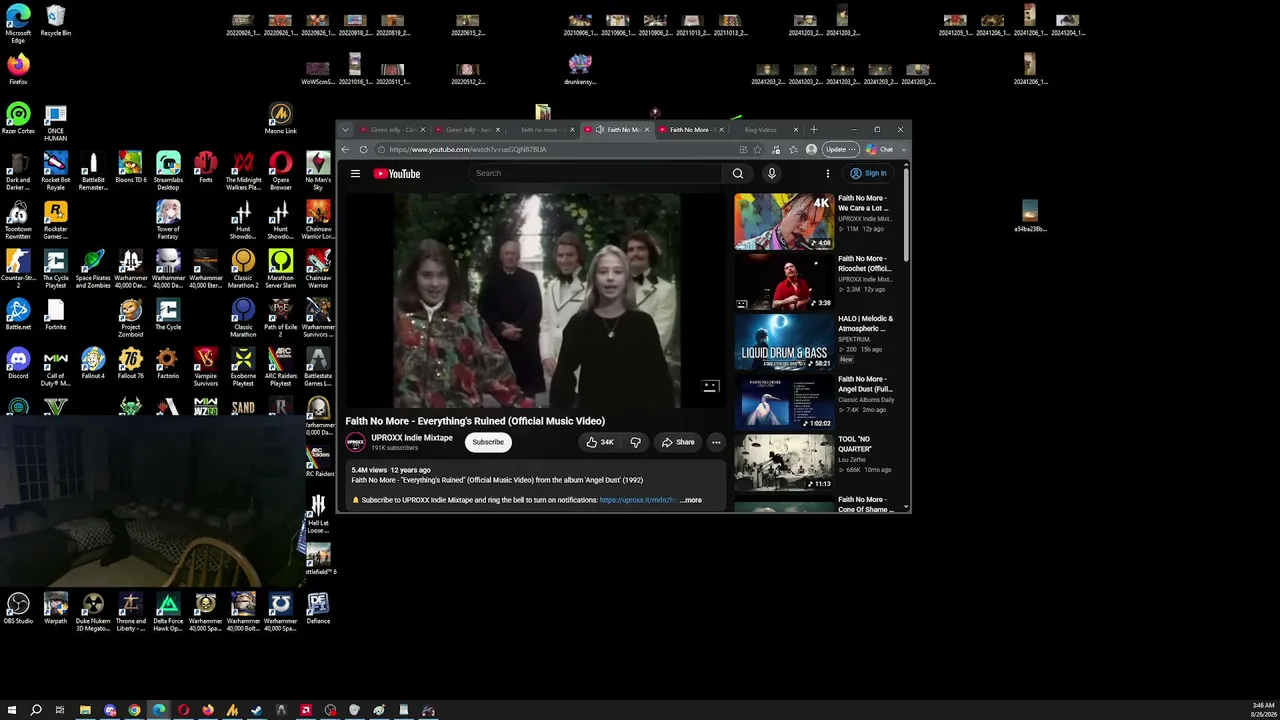Select the Razer Cortex desktop icon
The image size is (1280, 720).
point(18,118)
